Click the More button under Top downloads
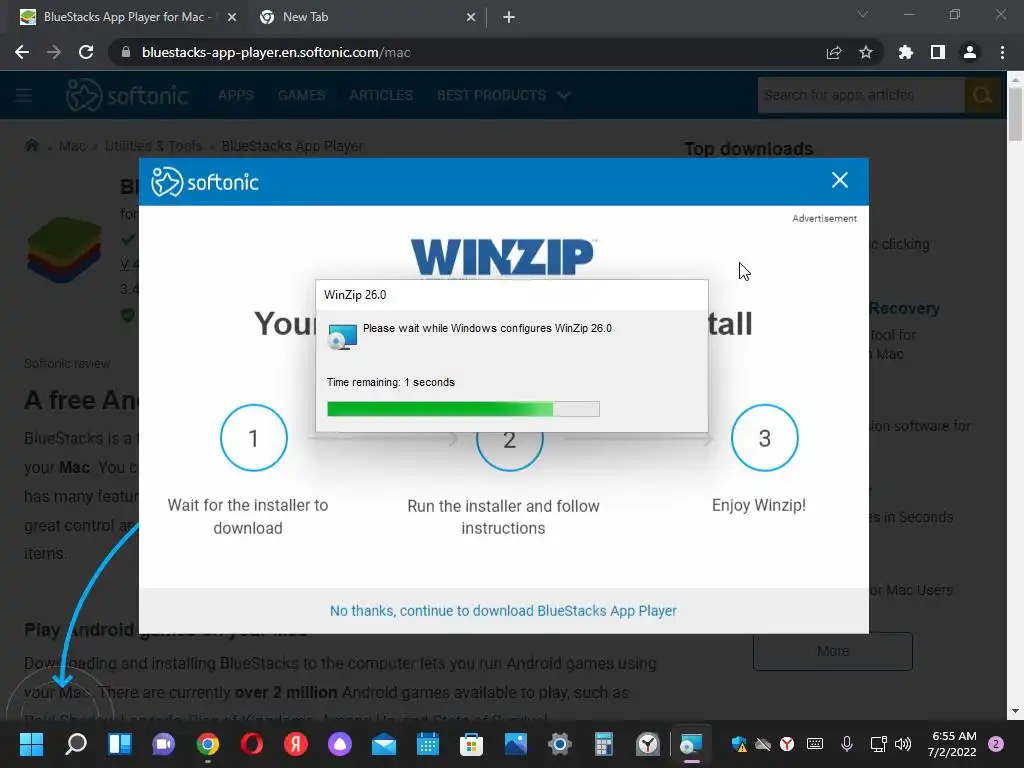Screen dimensions: 1024x768 pyautogui.click(x=833, y=651)
